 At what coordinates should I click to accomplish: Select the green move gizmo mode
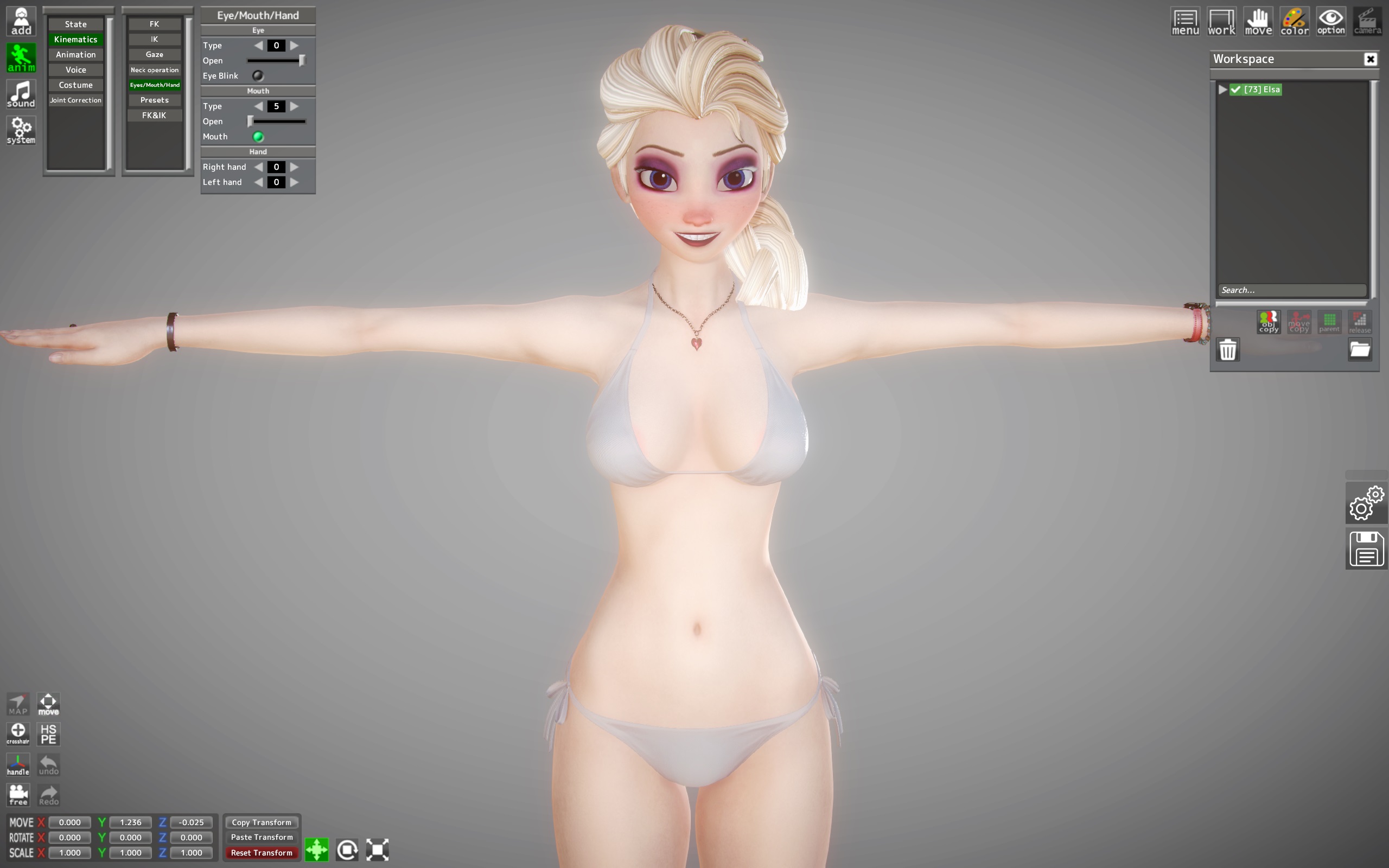(x=317, y=850)
